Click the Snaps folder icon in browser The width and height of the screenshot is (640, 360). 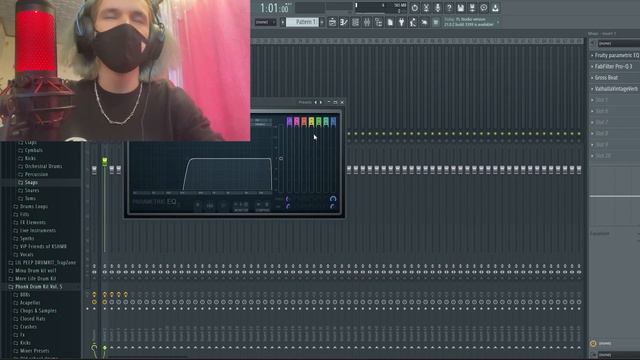click(20, 182)
